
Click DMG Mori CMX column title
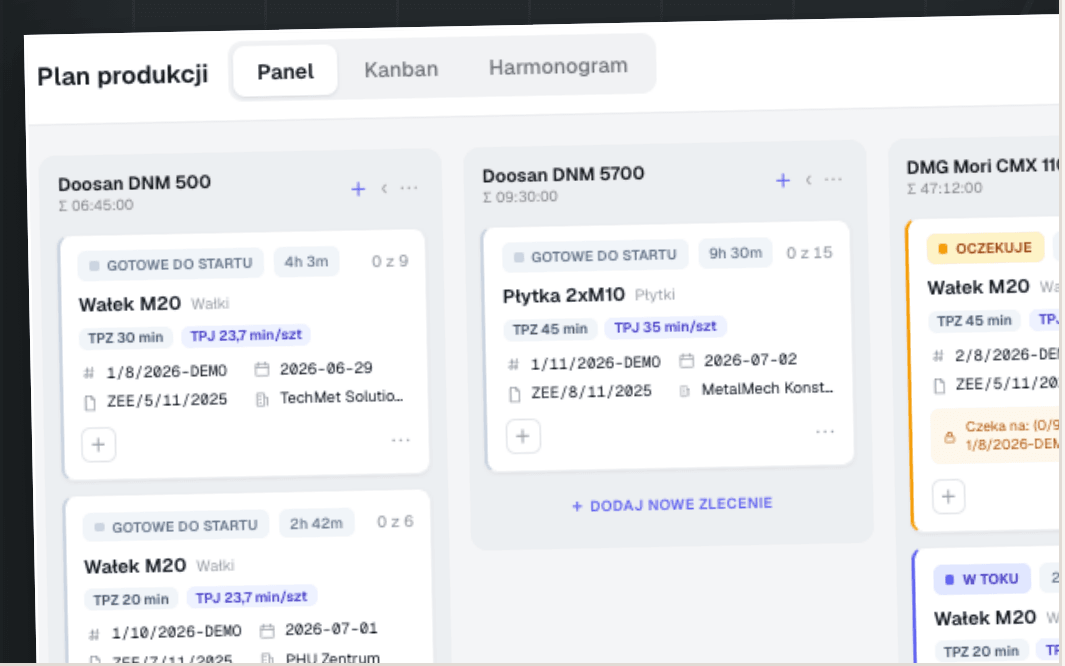pyautogui.click(x=983, y=166)
